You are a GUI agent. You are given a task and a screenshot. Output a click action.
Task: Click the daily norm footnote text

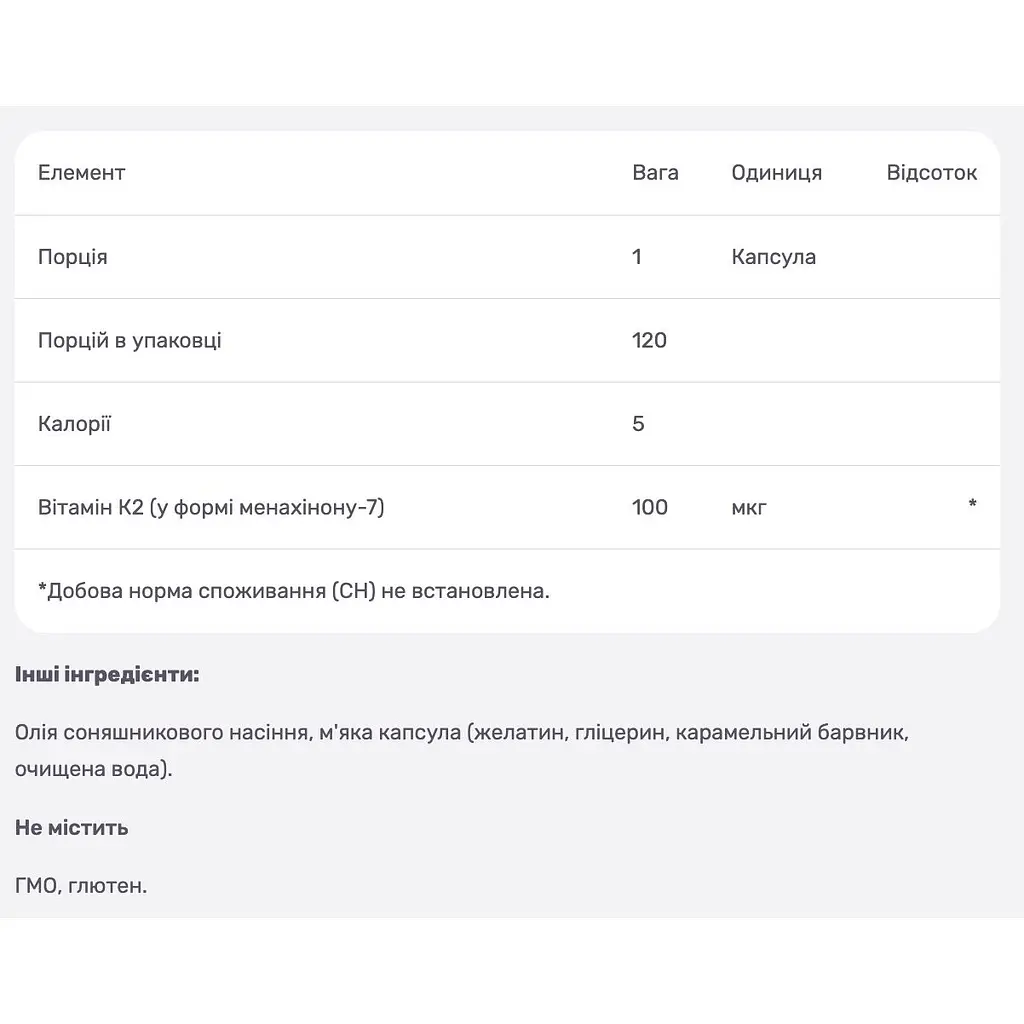tap(294, 591)
